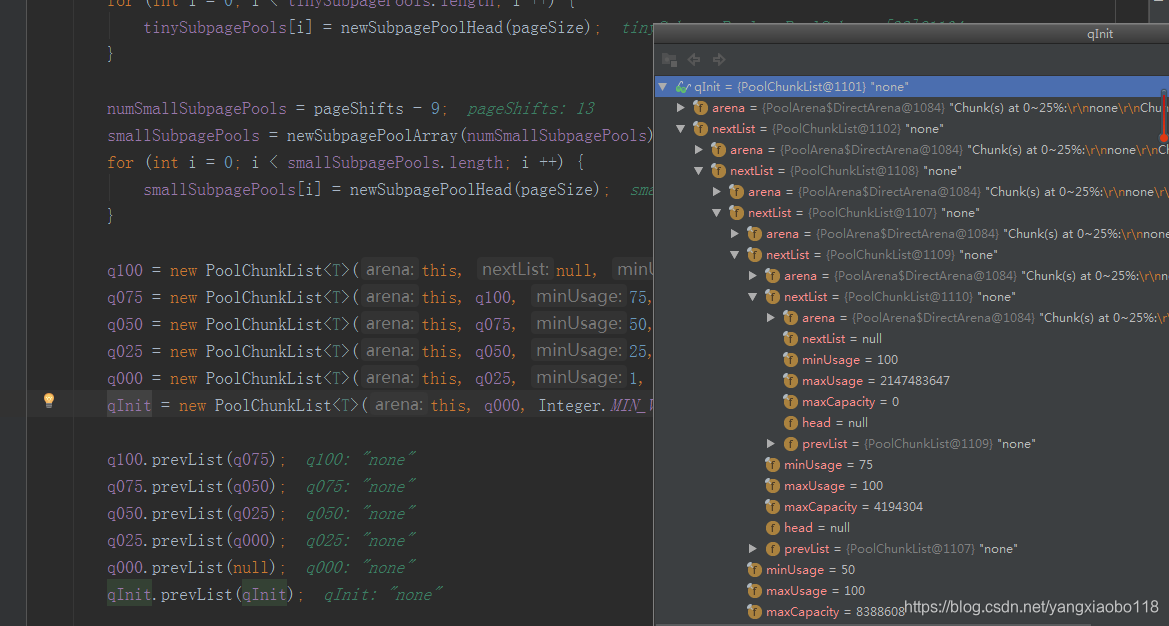Click the forward arrow in popup toolbar
The image size is (1169, 626).
(x=719, y=60)
